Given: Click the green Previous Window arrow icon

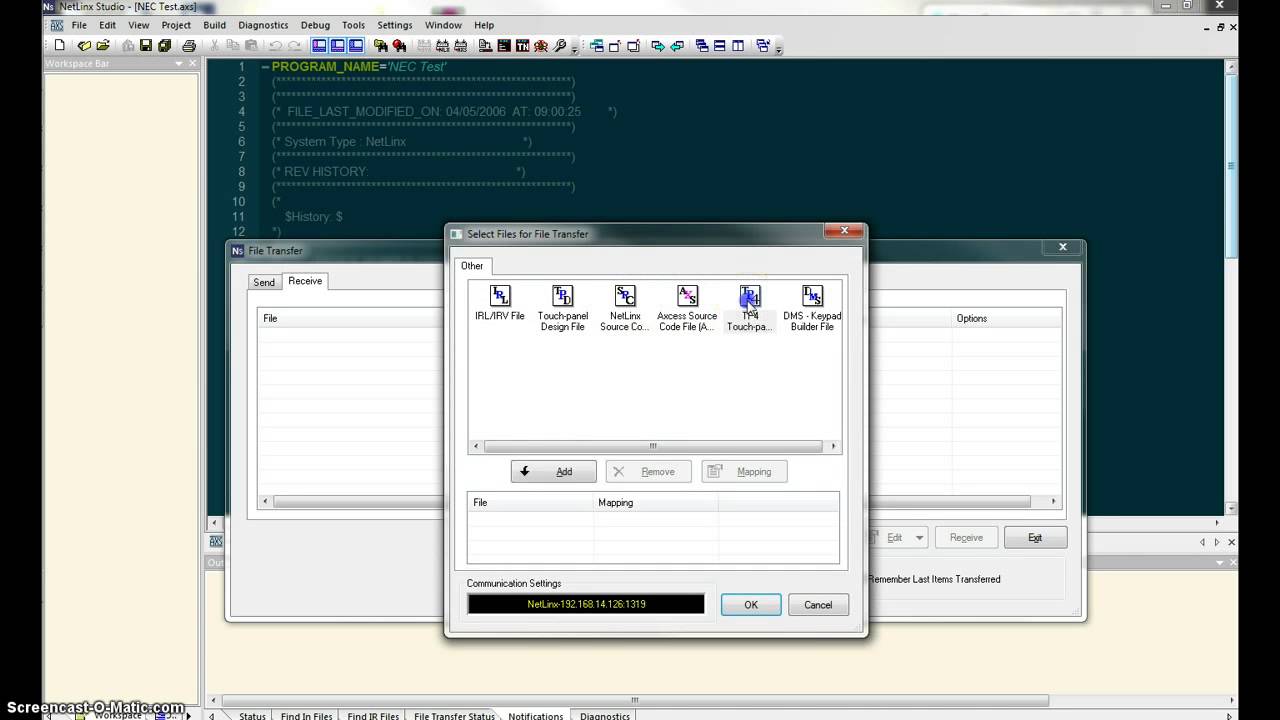Looking at the screenshot, I should [x=677, y=45].
